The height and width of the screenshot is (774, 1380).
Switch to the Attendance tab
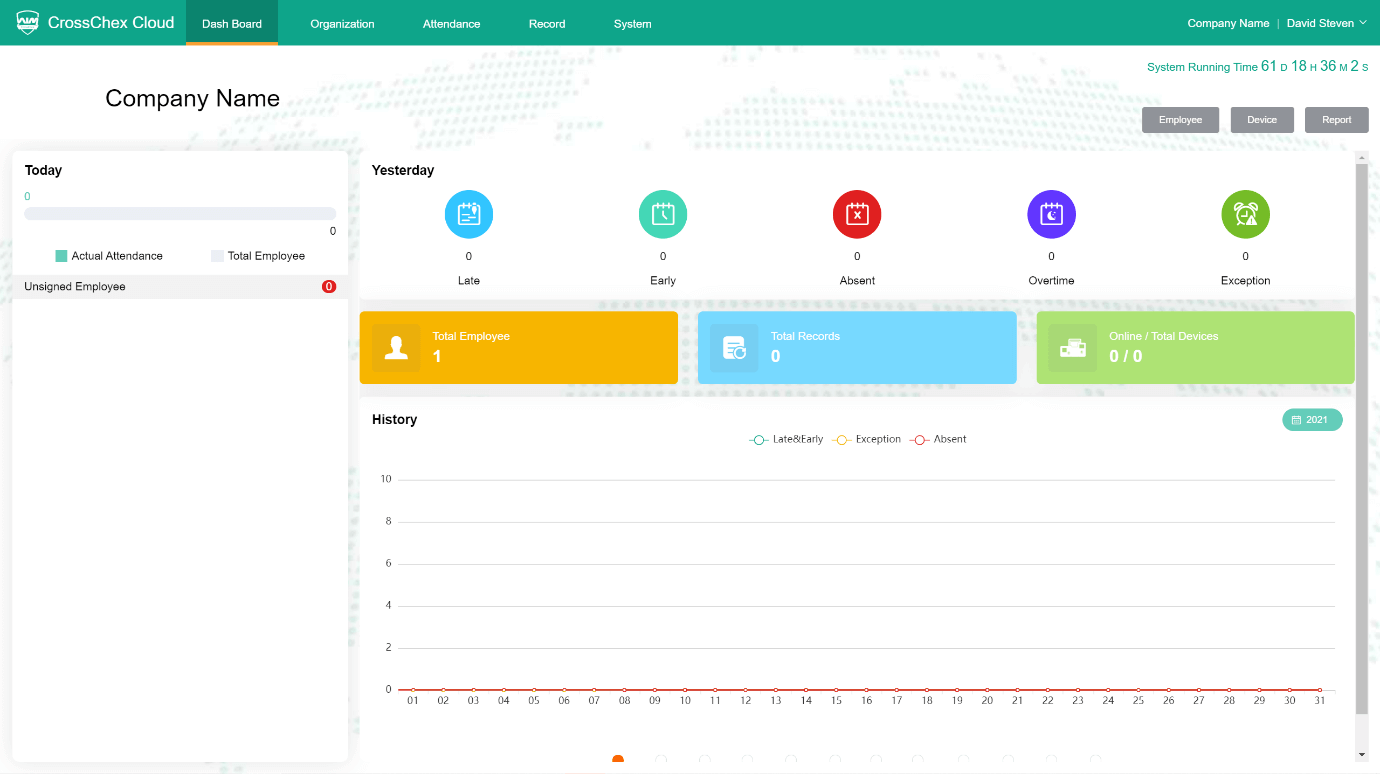pos(451,24)
